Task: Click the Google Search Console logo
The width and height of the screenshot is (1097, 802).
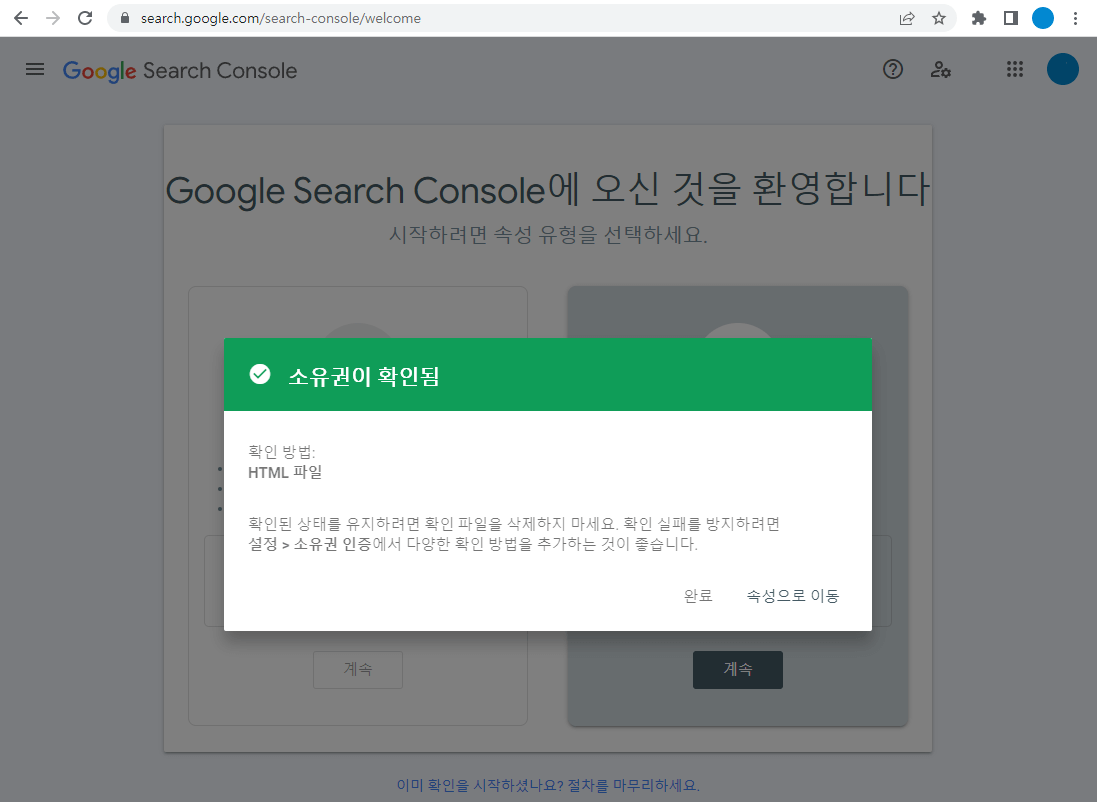Action: [180, 70]
